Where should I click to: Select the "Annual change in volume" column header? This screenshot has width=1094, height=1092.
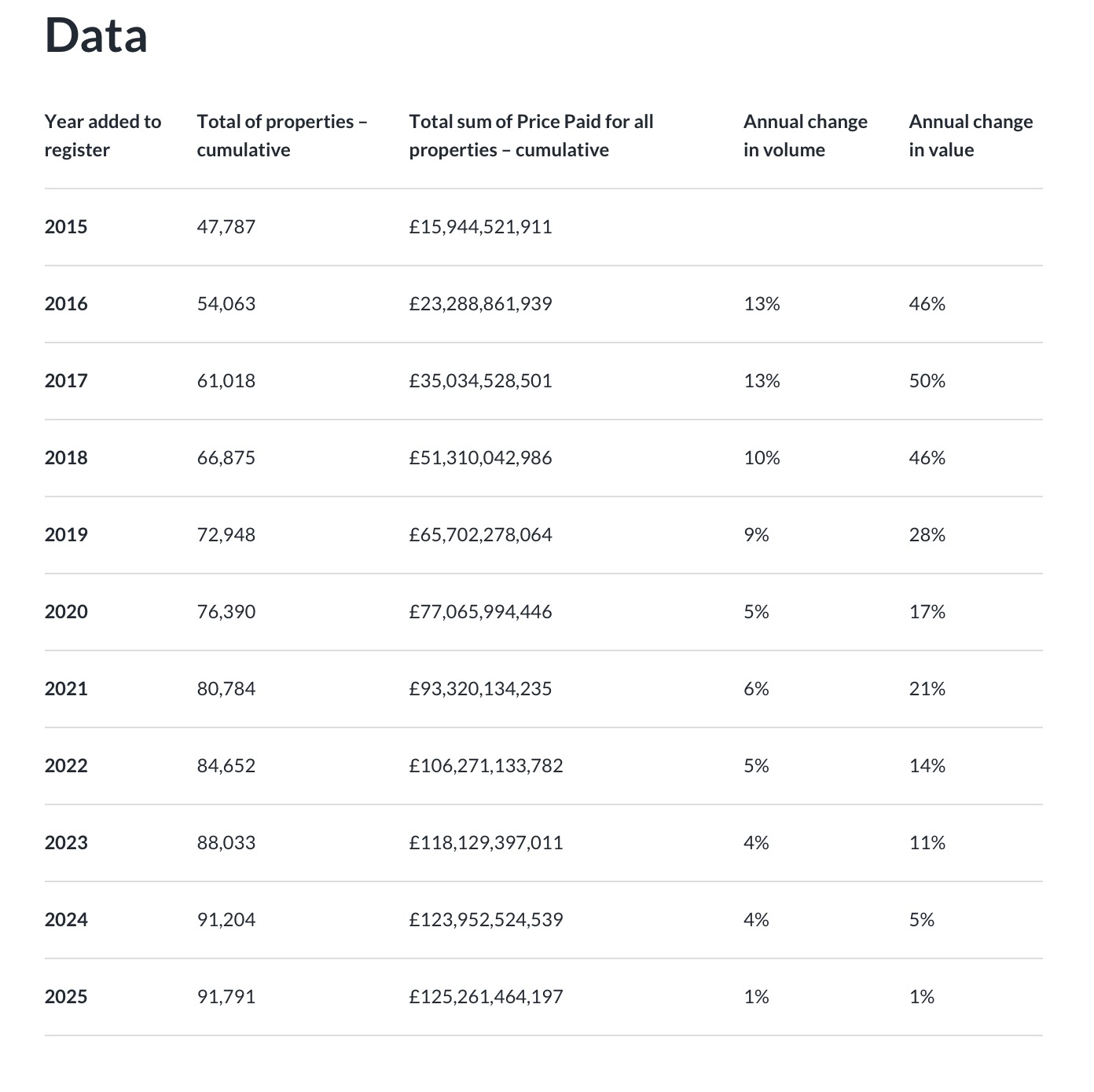tap(805, 136)
